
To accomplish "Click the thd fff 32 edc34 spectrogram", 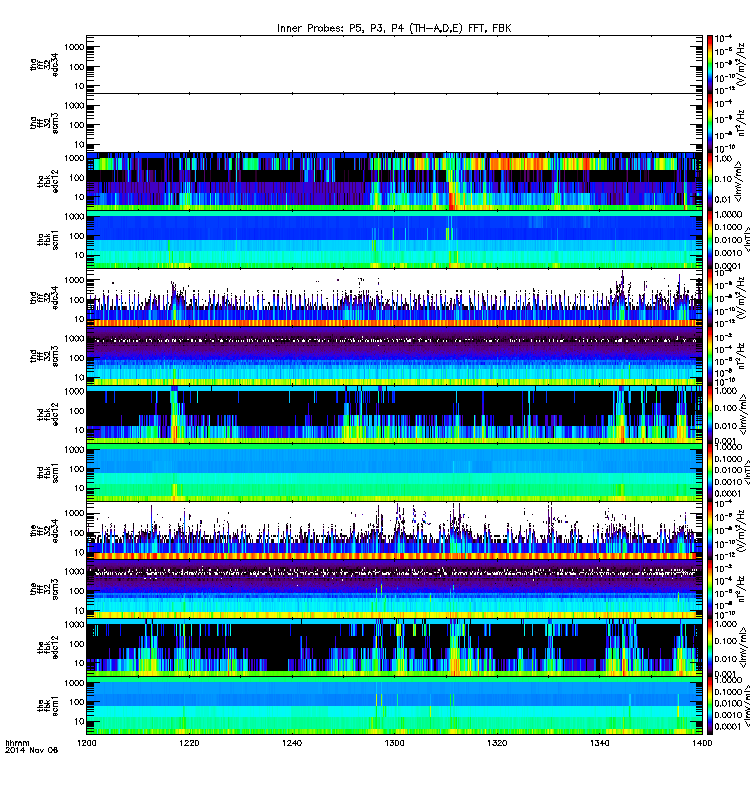I will [x=394, y=297].
